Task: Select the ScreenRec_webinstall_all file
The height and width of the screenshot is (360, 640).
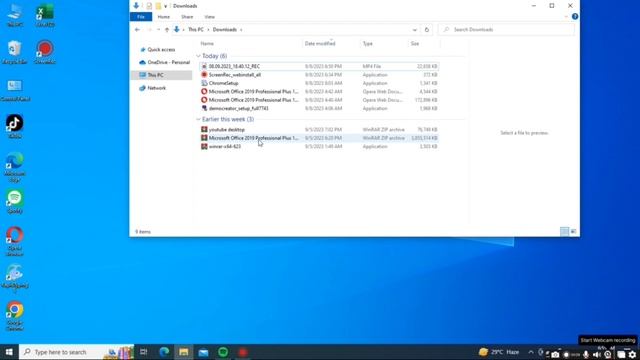Action: (319, 75)
